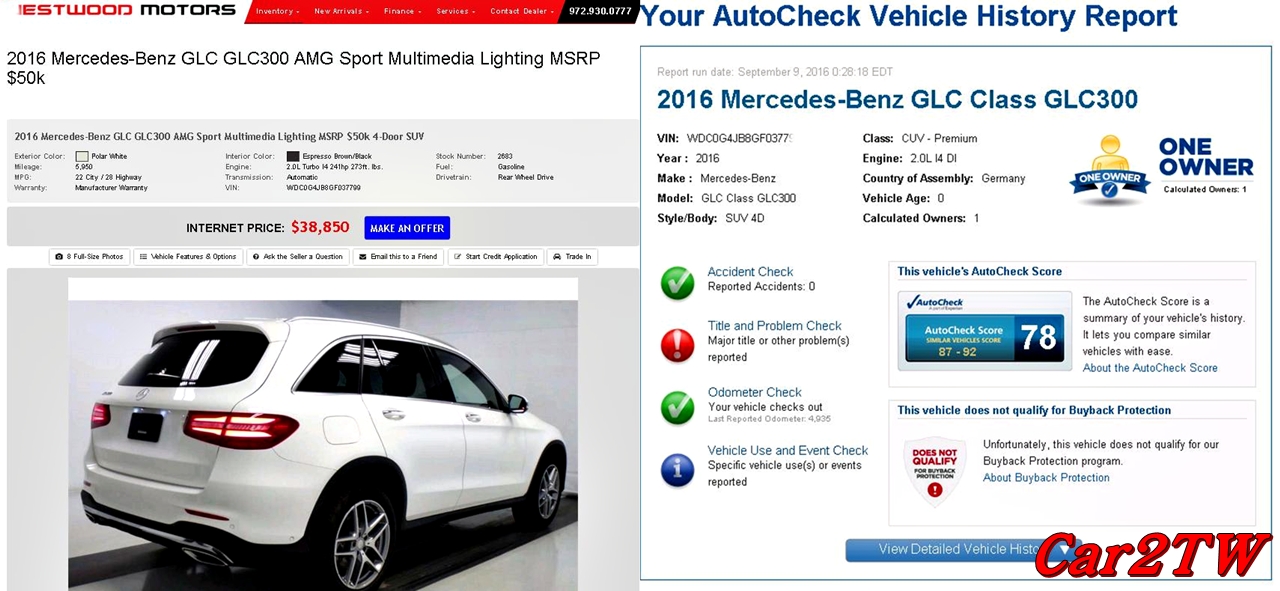Expand the New Arrivals menu
Image resolution: width=1280 pixels, height=591 pixels.
coord(342,11)
